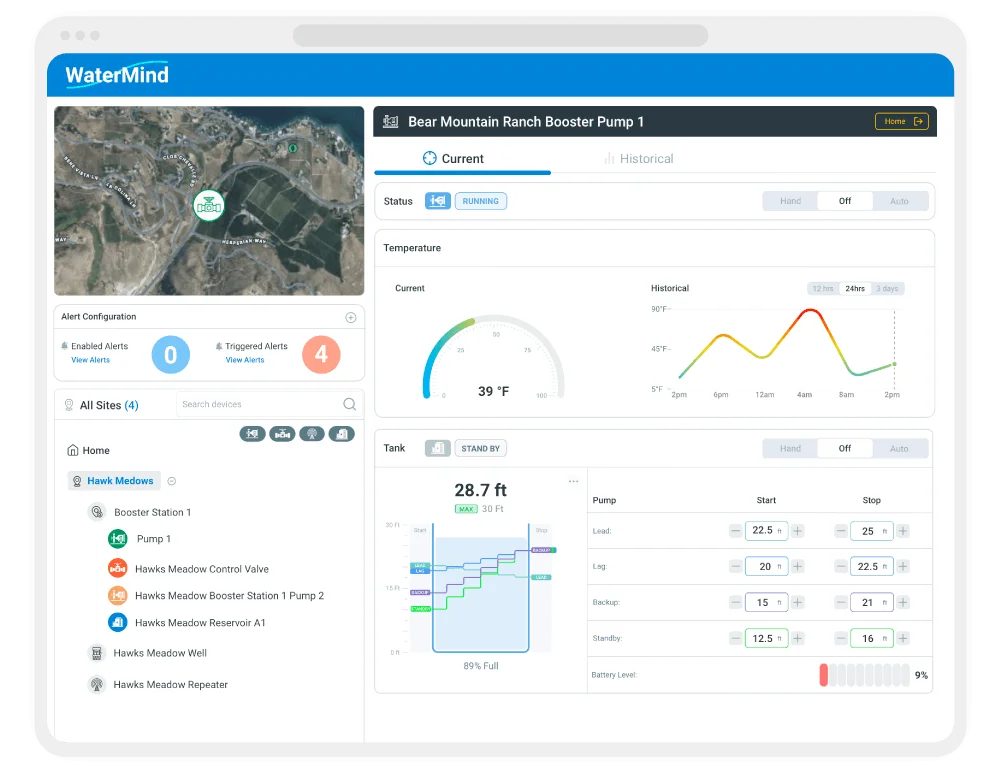Click the battery level bar
Screen dimensions: 1001x780
point(864,675)
